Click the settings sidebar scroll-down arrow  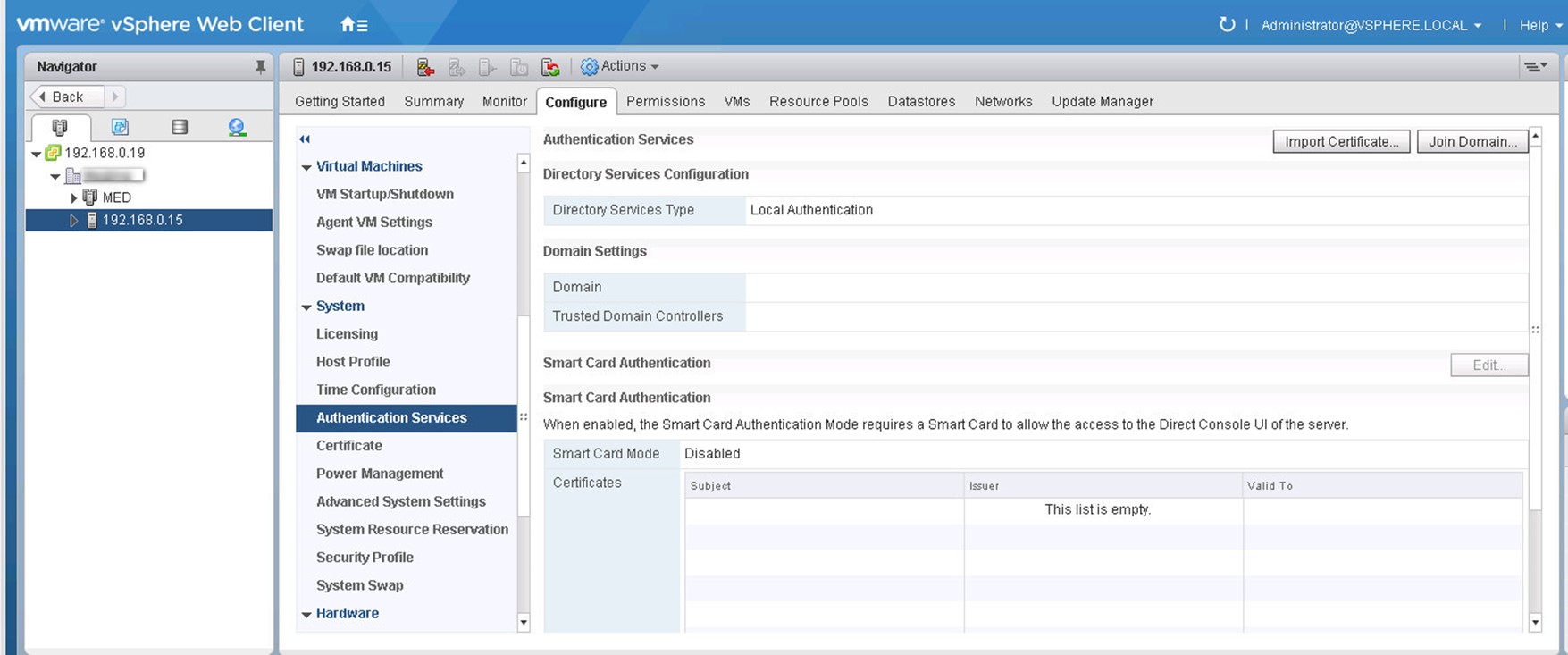[x=524, y=623]
